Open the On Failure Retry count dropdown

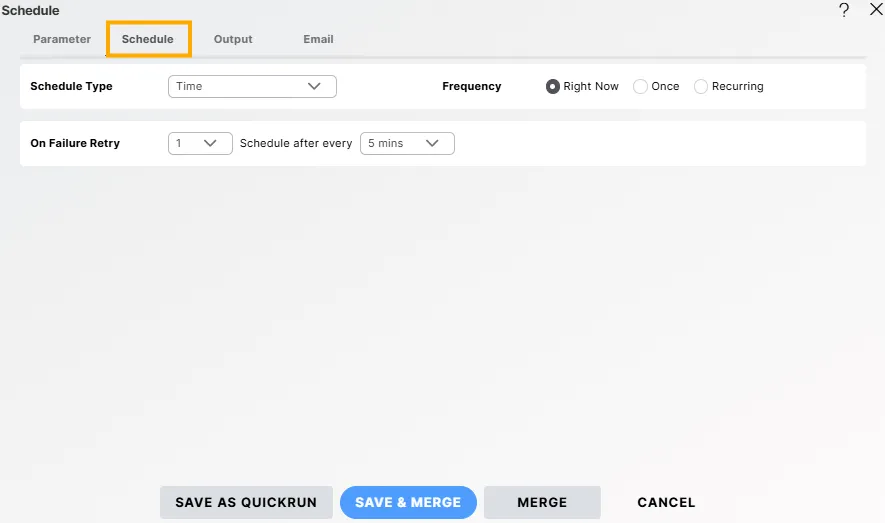point(200,143)
